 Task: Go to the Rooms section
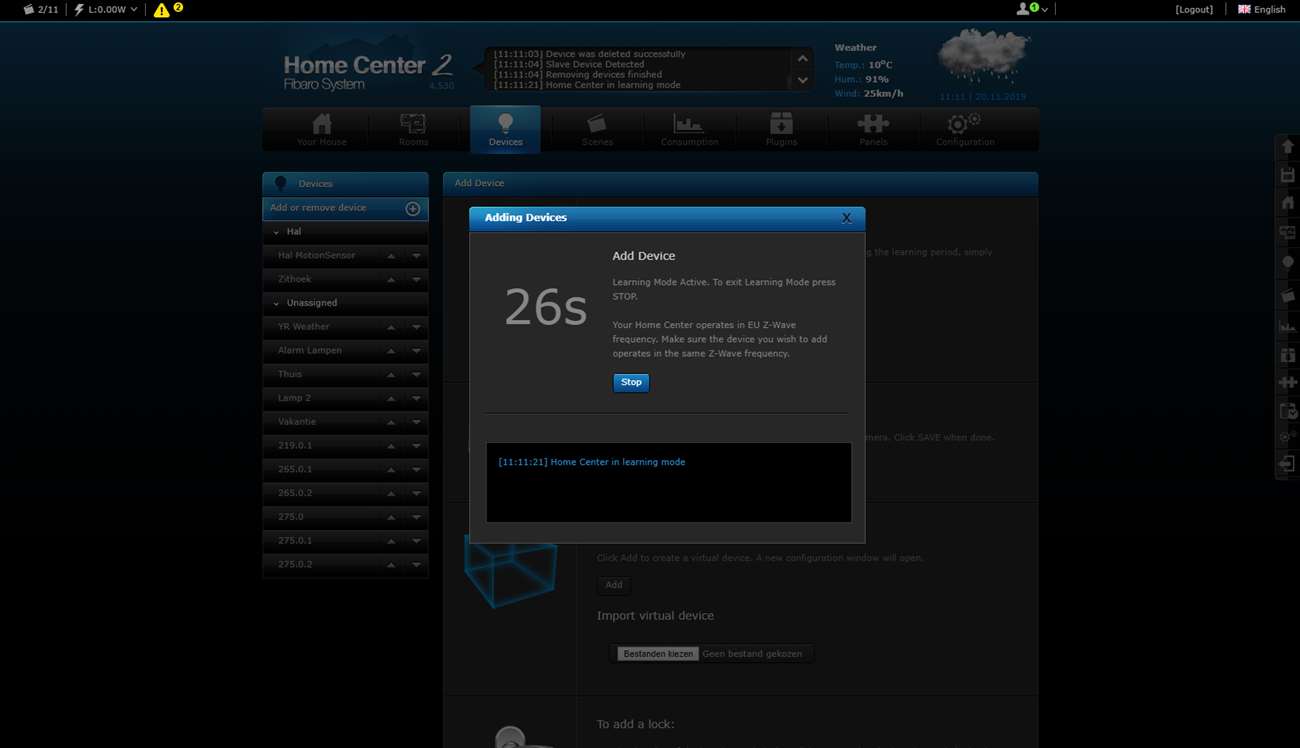coord(413,130)
